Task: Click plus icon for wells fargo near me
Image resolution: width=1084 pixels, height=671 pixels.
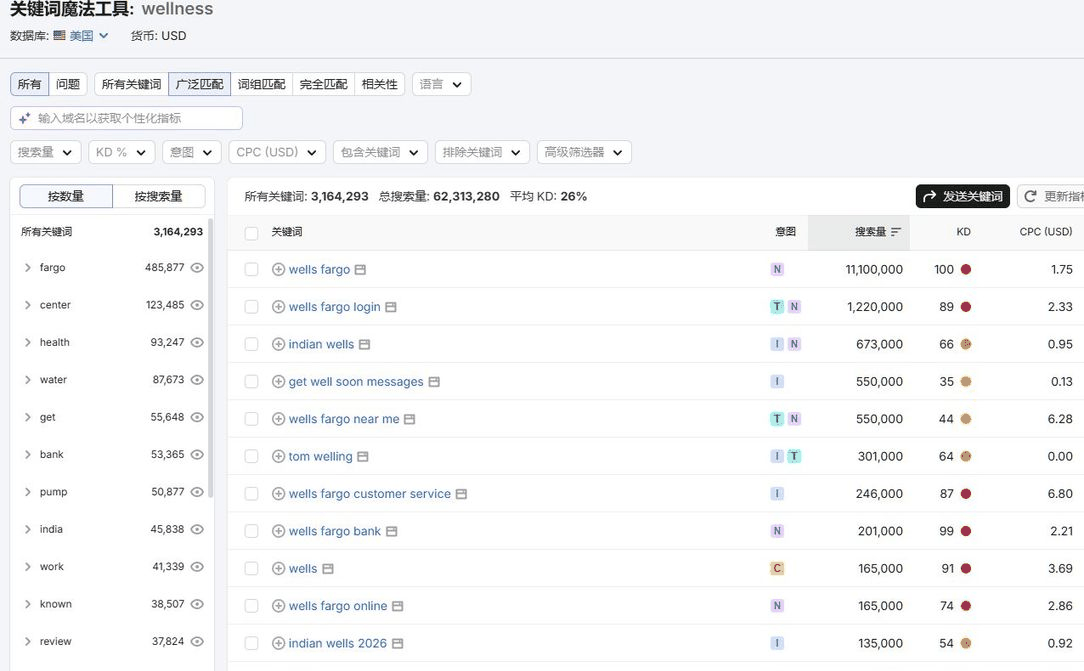Action: click(279, 419)
